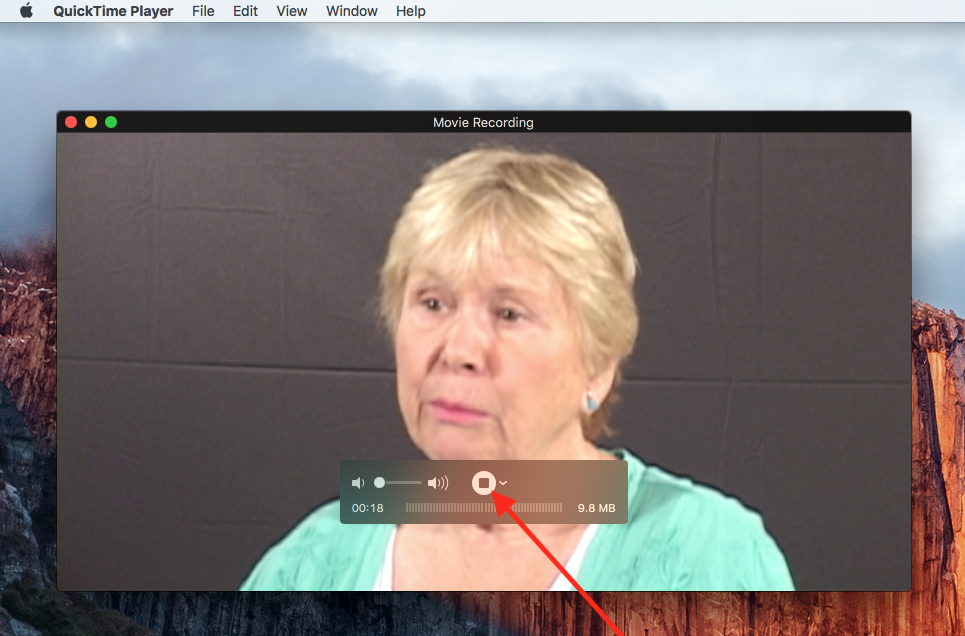Click the high volume speaker icon
The height and width of the screenshot is (636, 965).
click(x=438, y=483)
